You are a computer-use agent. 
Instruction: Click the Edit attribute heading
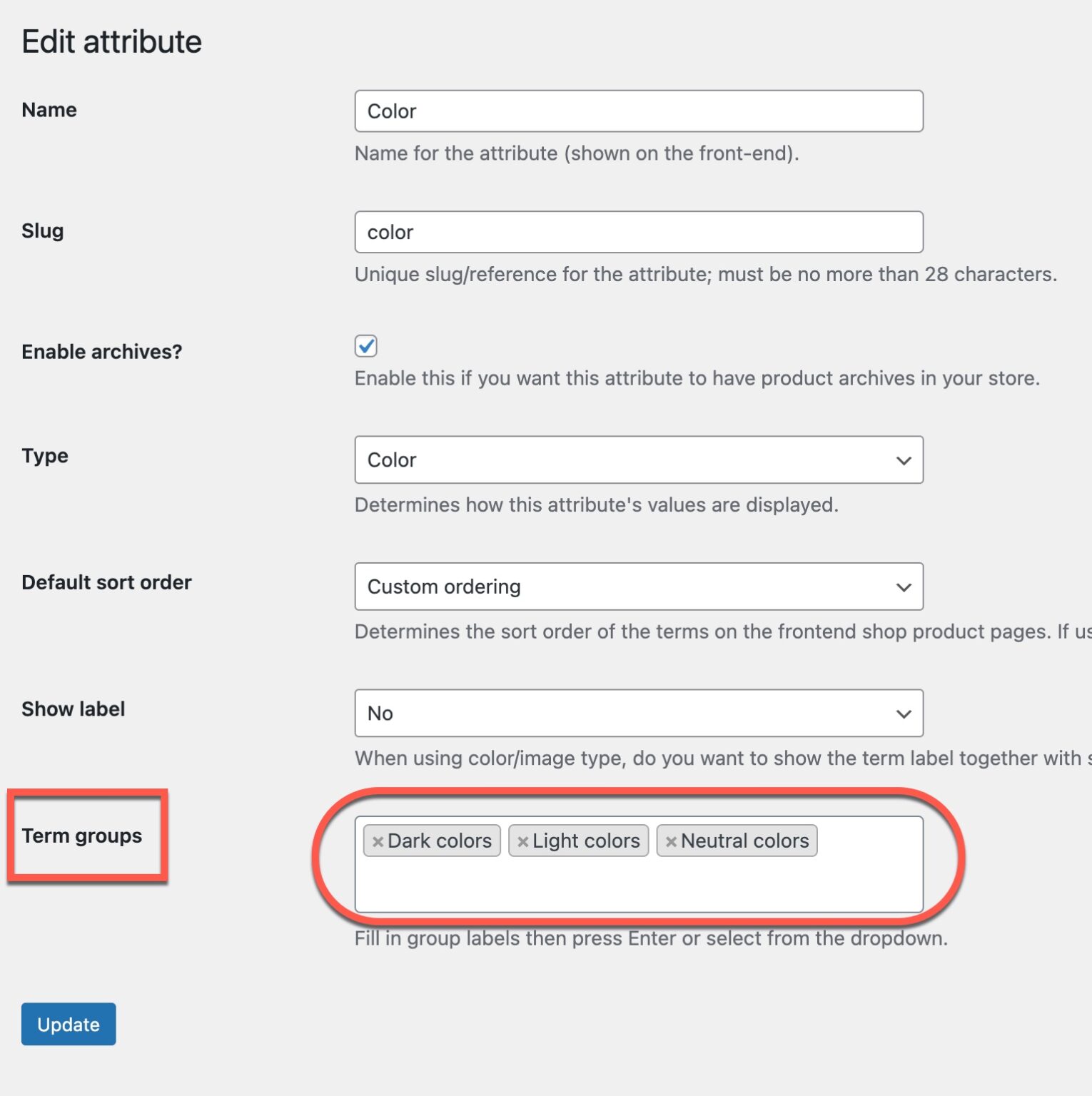pos(111,41)
